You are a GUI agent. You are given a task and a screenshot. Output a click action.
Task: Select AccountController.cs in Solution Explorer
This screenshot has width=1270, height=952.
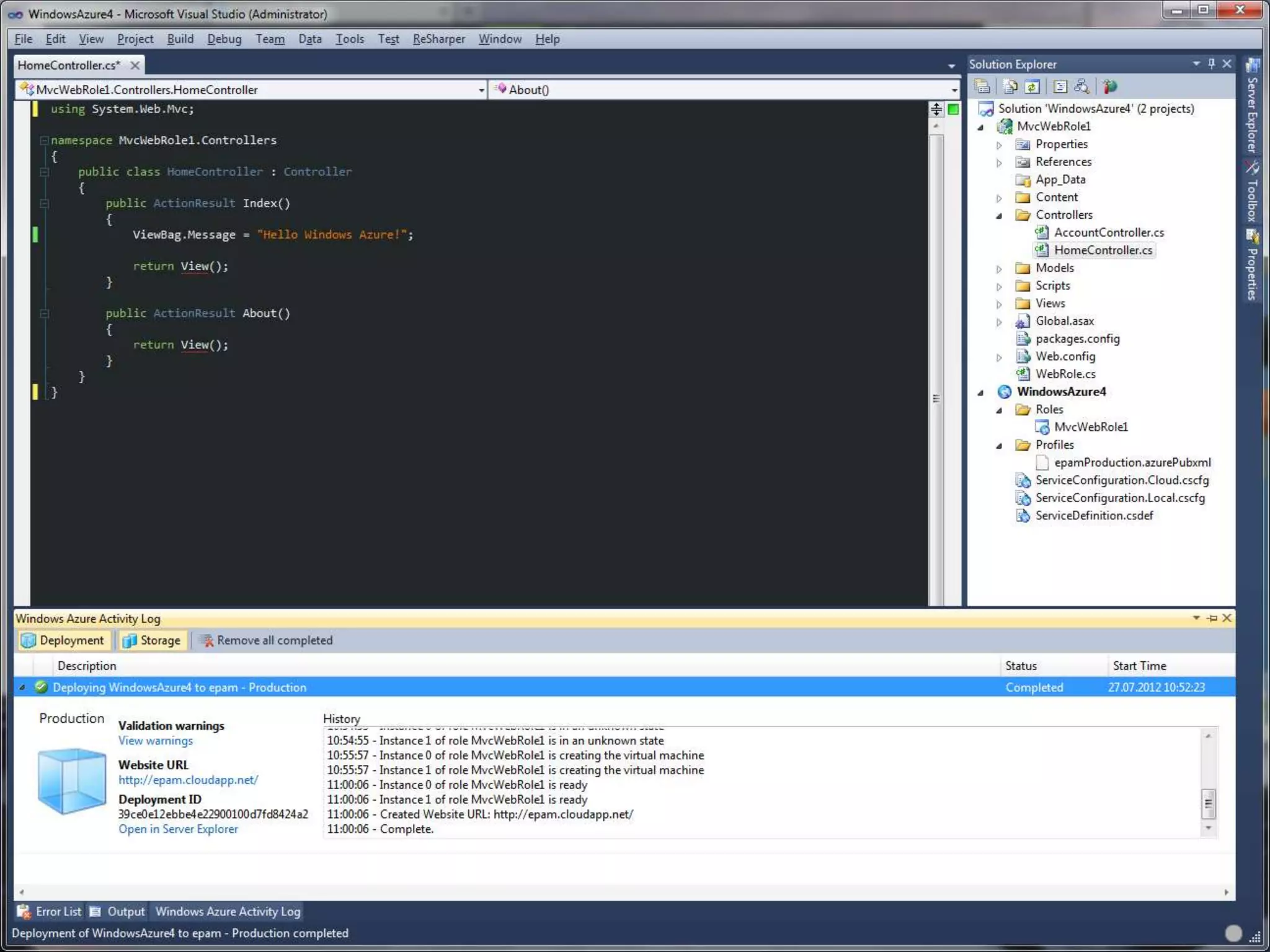click(x=1109, y=232)
